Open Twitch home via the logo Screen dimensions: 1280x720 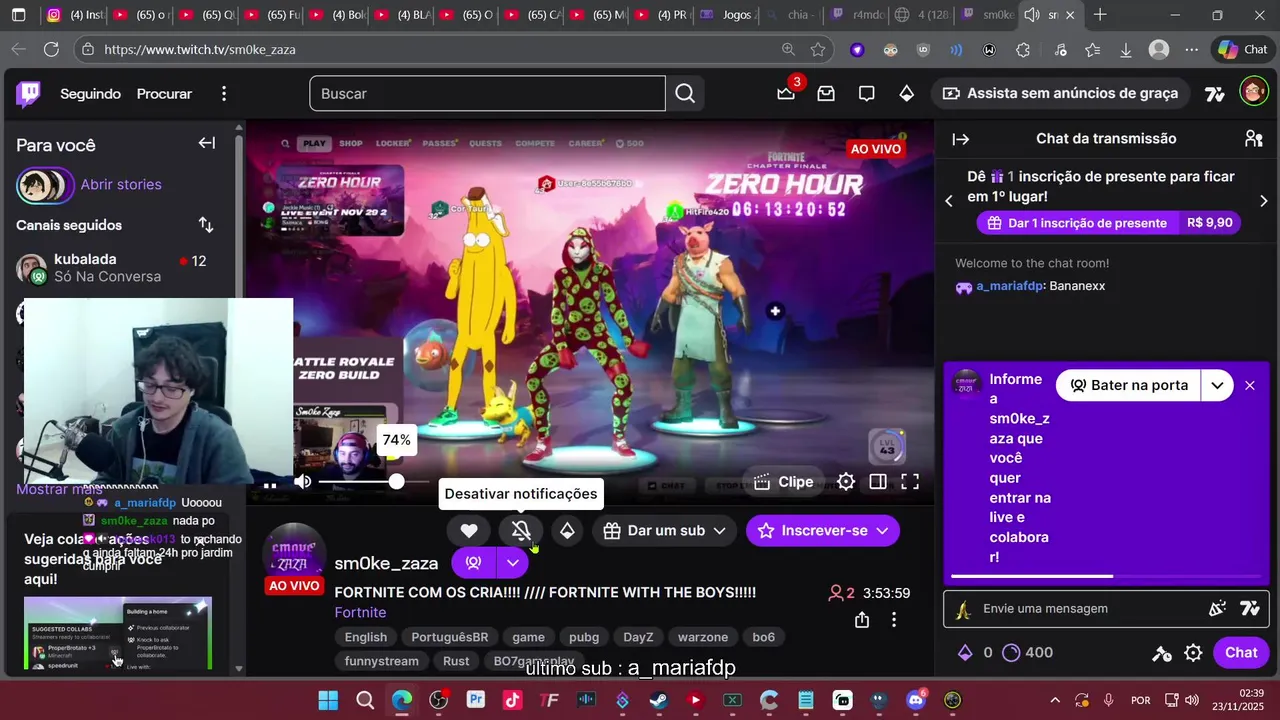[28, 94]
